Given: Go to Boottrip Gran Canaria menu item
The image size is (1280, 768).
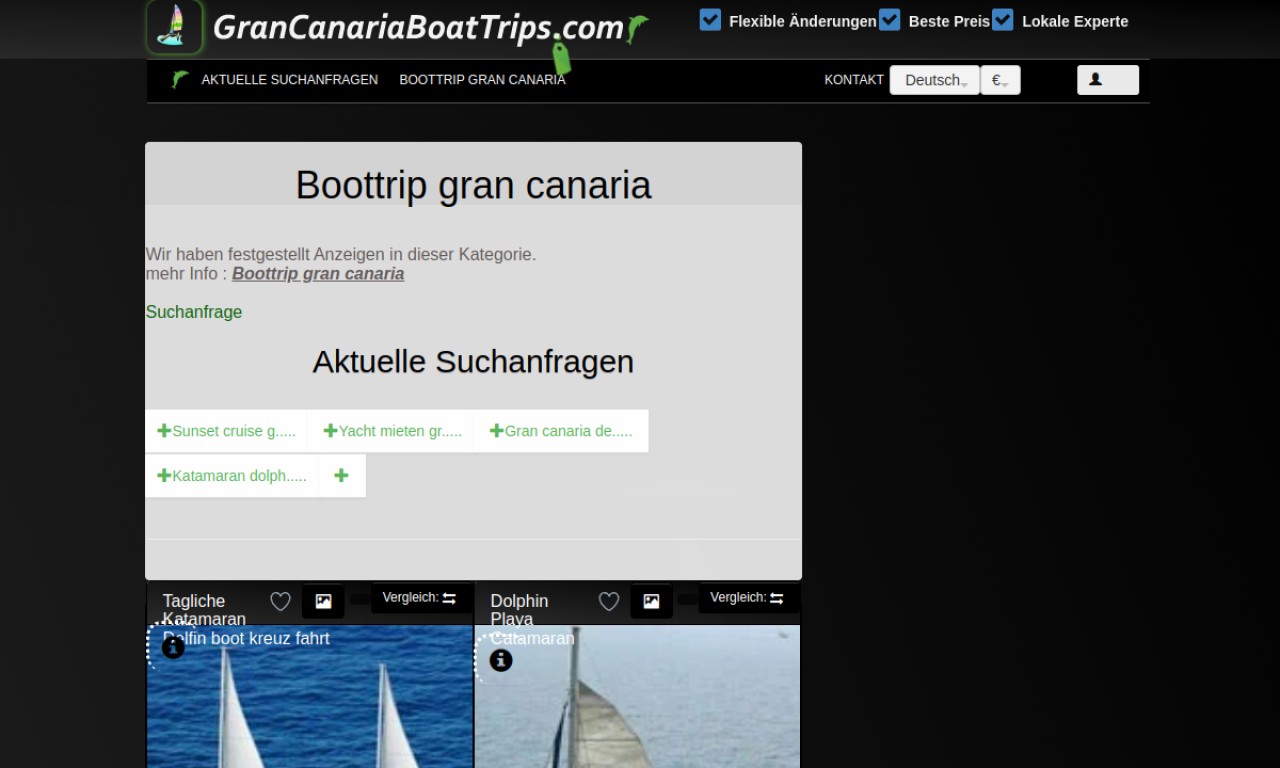Looking at the screenshot, I should click(482, 80).
